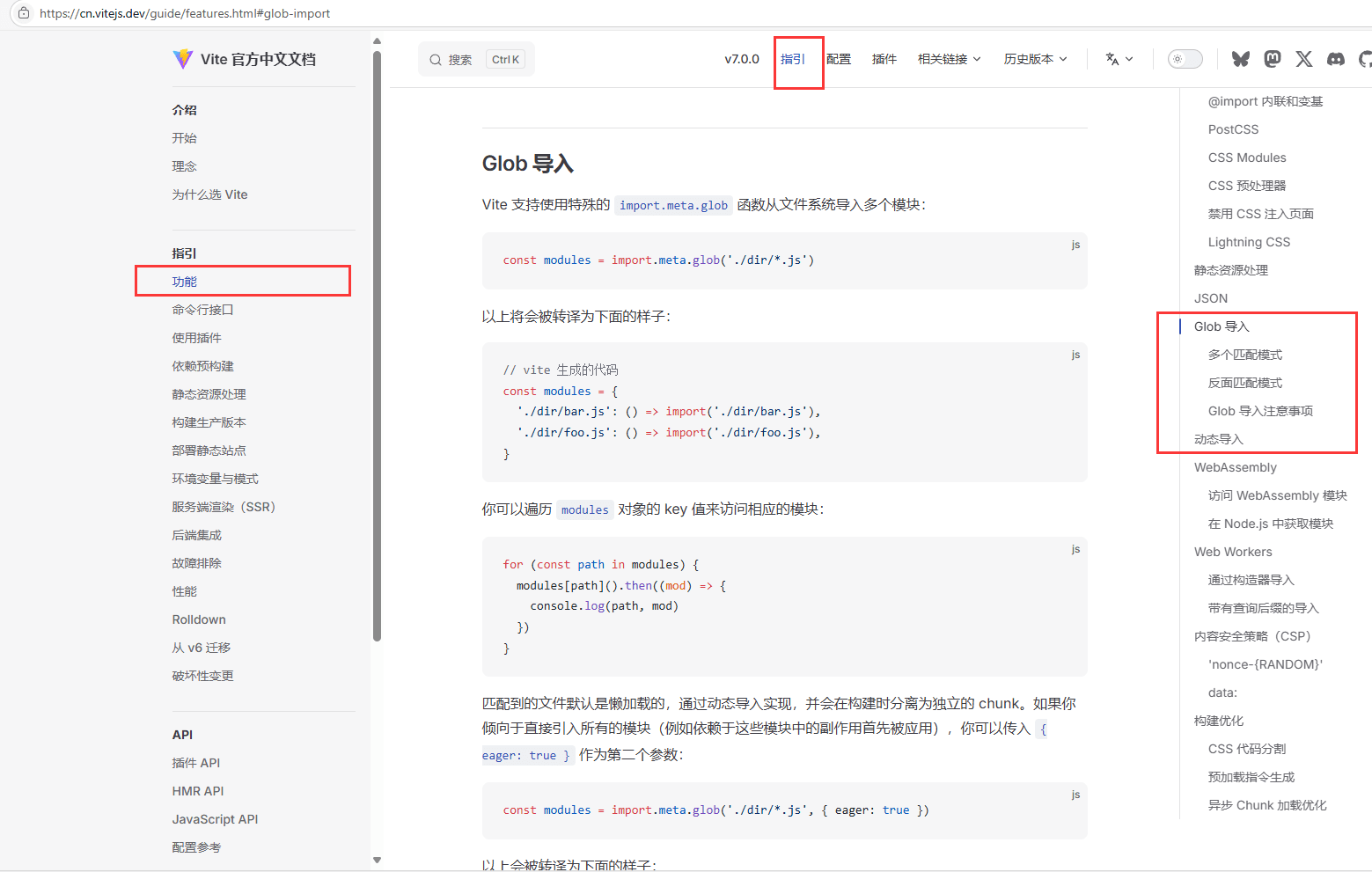
Task: Select sidebar item 功能
Action: (x=185, y=282)
